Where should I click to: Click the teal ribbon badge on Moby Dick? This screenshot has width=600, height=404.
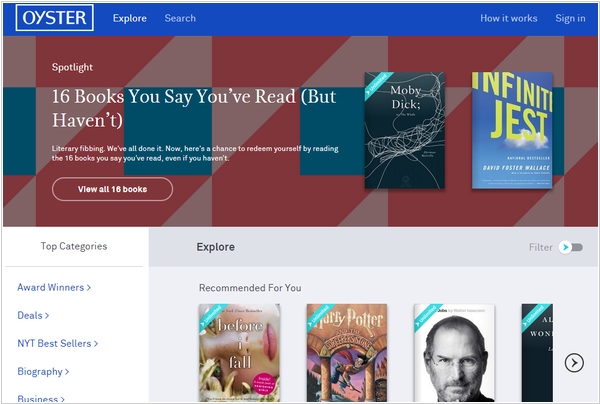tap(377, 83)
